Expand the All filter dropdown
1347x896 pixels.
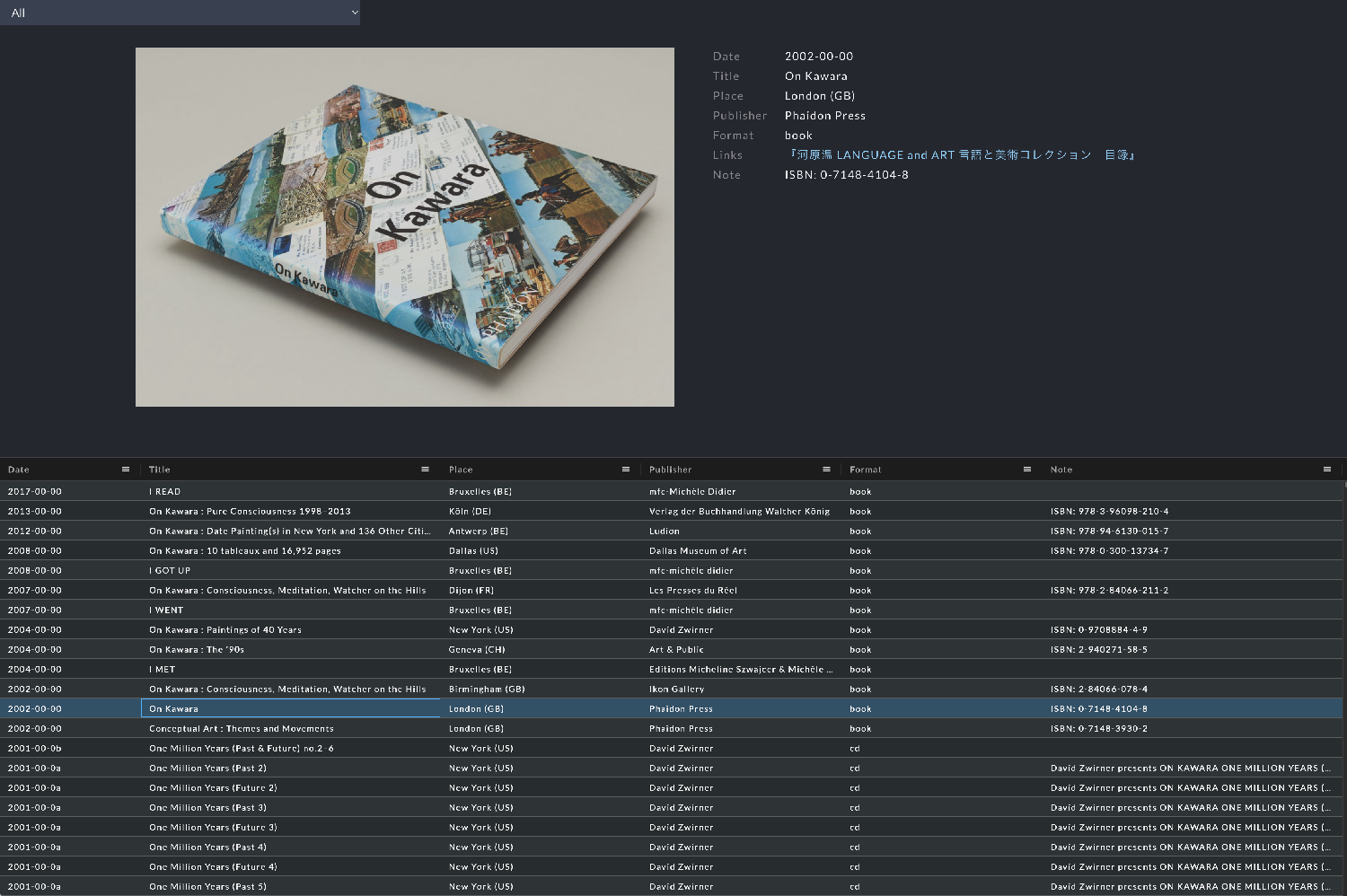[x=180, y=13]
